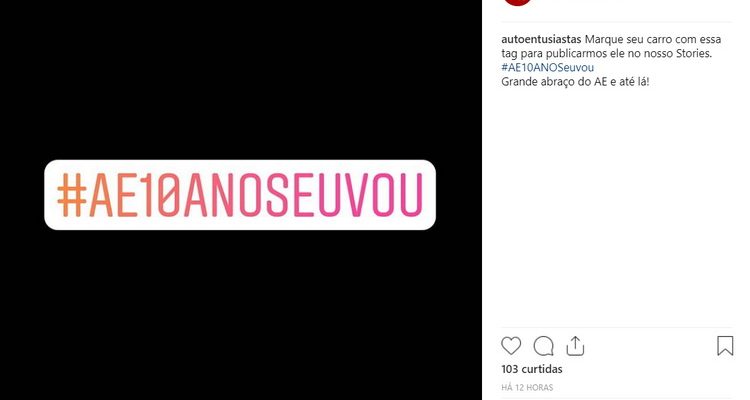
Task: Open the HÁ 12 HORAS timestamp
Action: (527, 388)
